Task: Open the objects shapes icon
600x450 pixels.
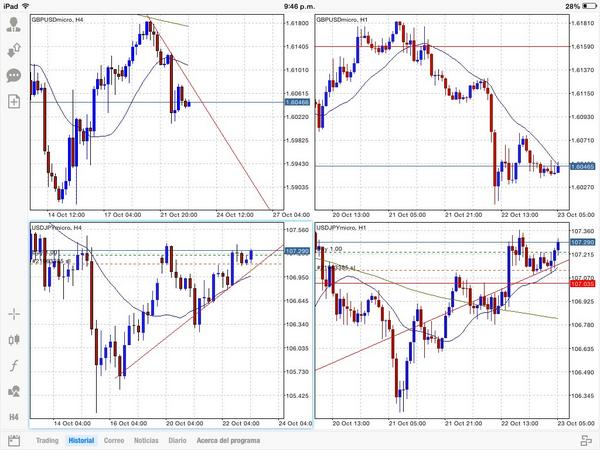Action: pyautogui.click(x=14, y=391)
